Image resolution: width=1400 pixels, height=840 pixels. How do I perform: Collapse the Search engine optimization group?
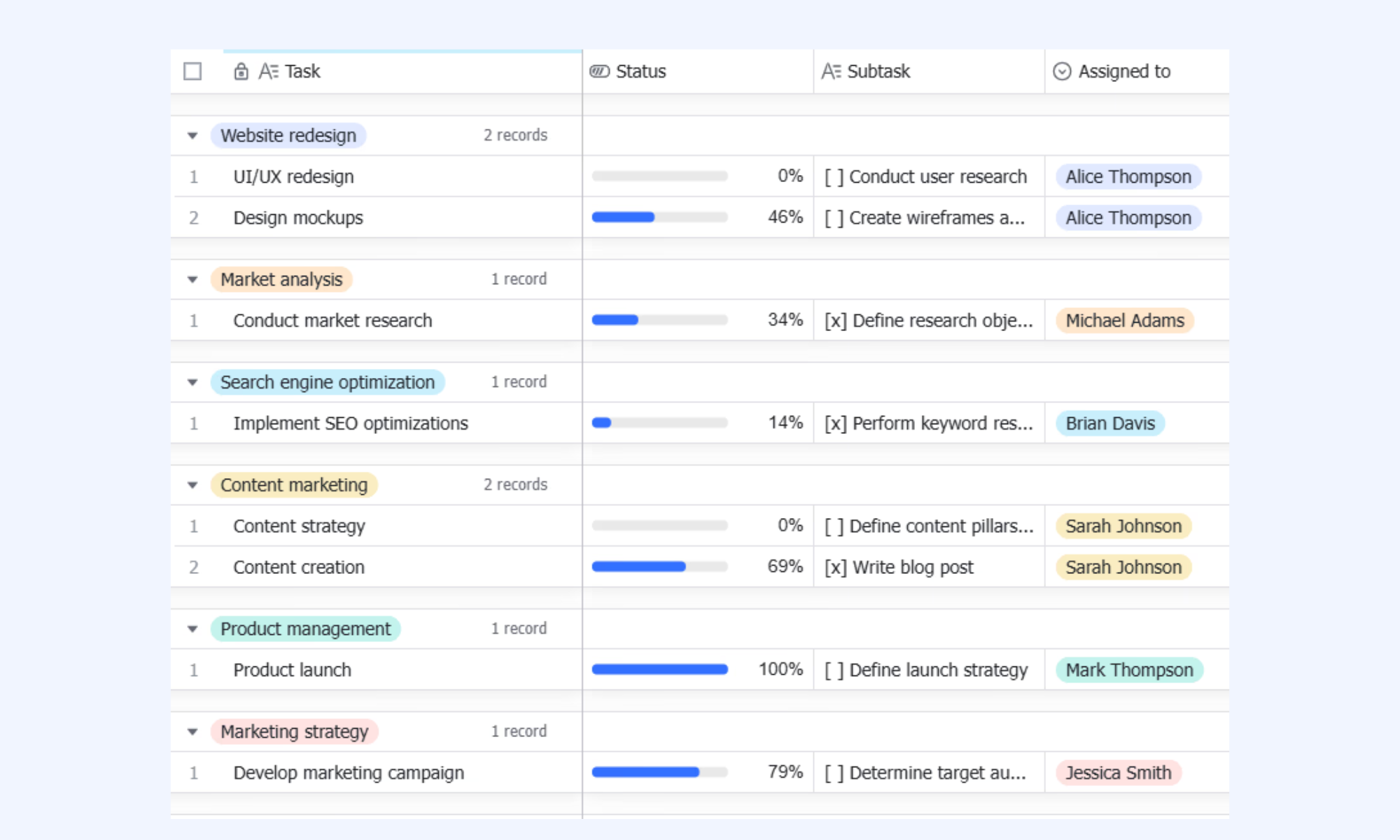point(192,383)
